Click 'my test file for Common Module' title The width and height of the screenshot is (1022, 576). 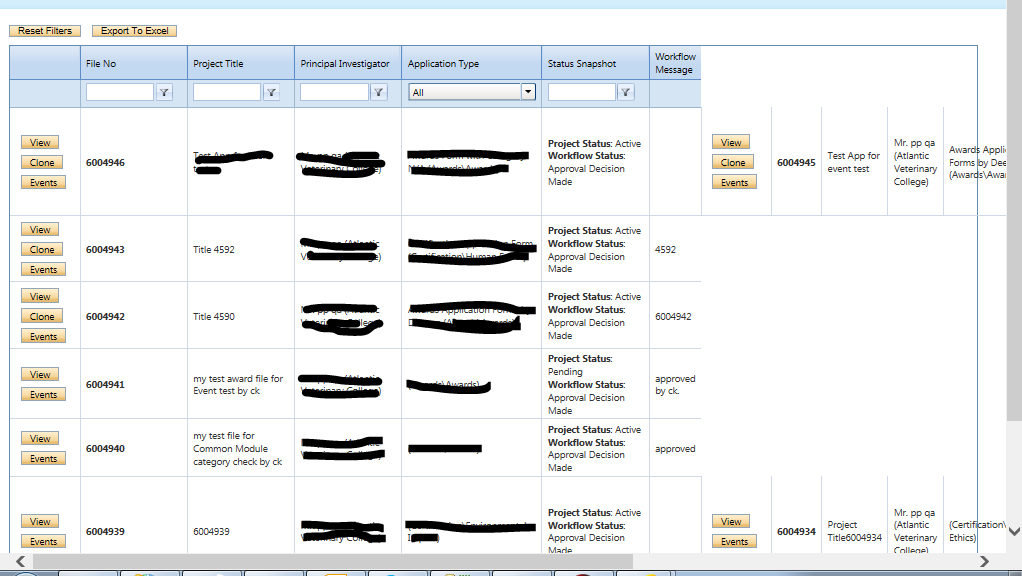[237, 448]
